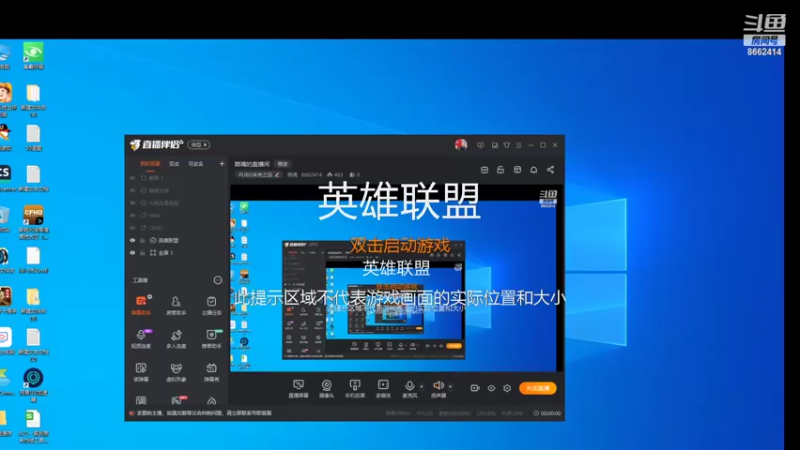Click the pencil edit icon beside PUBG category
This screenshot has height=450, width=800.
point(277,174)
